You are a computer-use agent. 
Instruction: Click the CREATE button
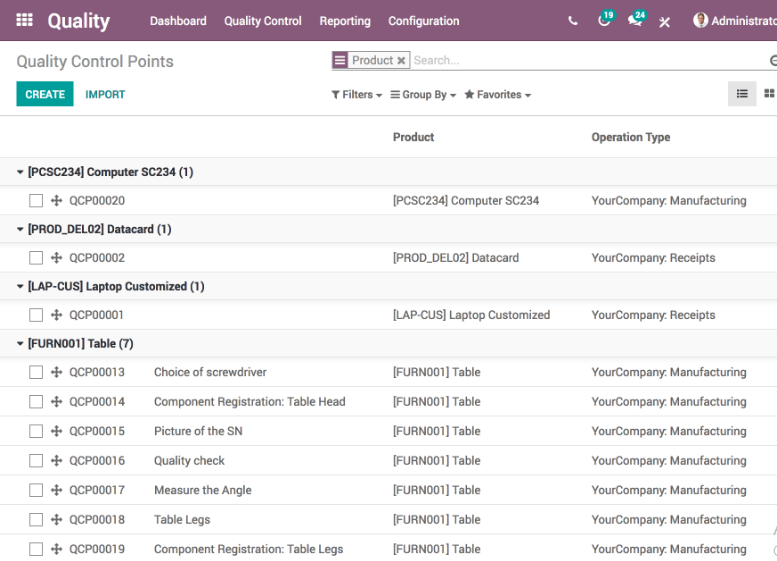point(45,94)
